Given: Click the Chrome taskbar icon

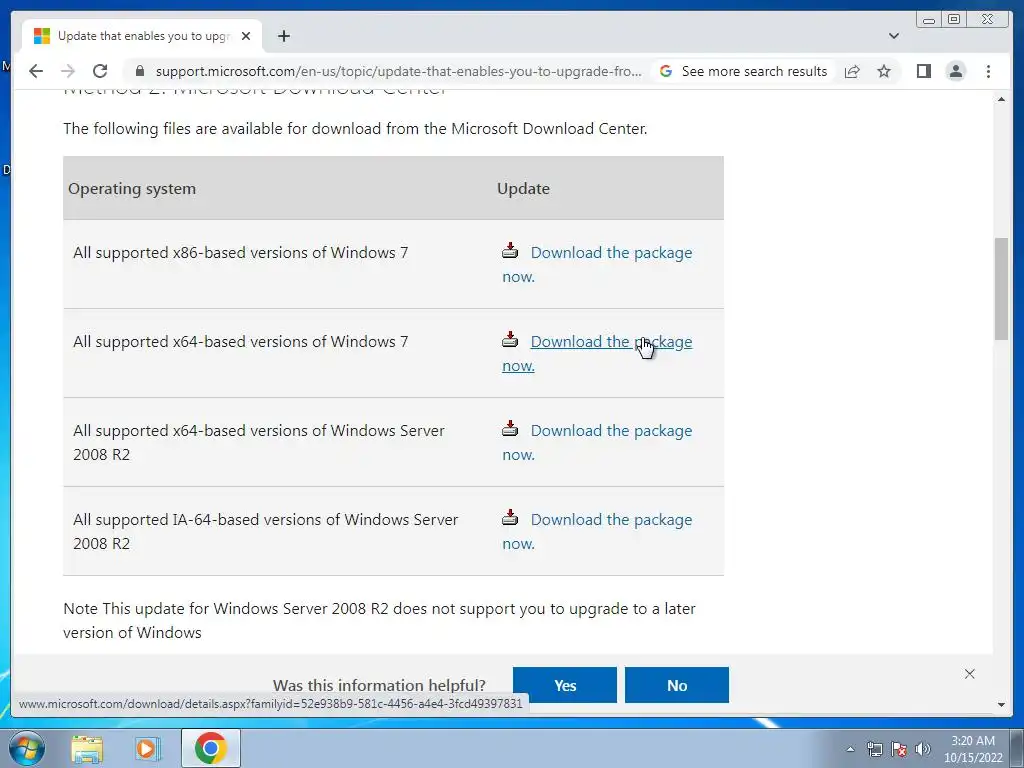Looking at the screenshot, I should tap(210, 748).
